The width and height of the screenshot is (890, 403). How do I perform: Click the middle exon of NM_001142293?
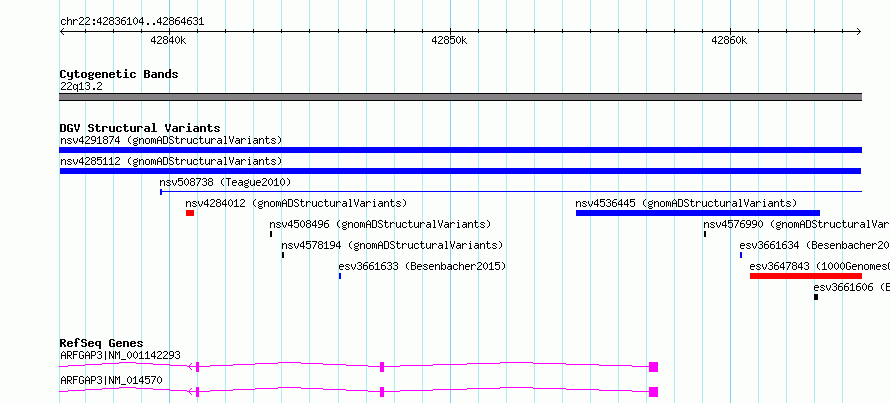click(x=382, y=367)
